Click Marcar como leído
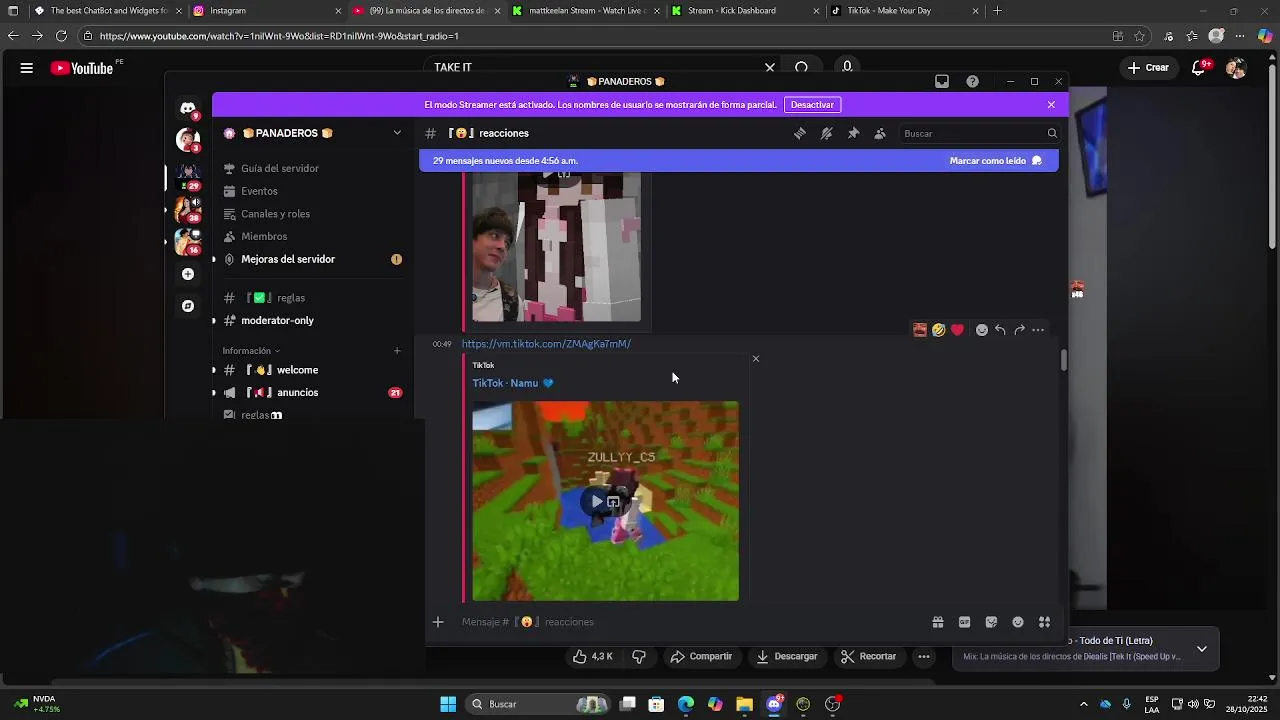Viewport: 1280px width, 720px height. 995,161
